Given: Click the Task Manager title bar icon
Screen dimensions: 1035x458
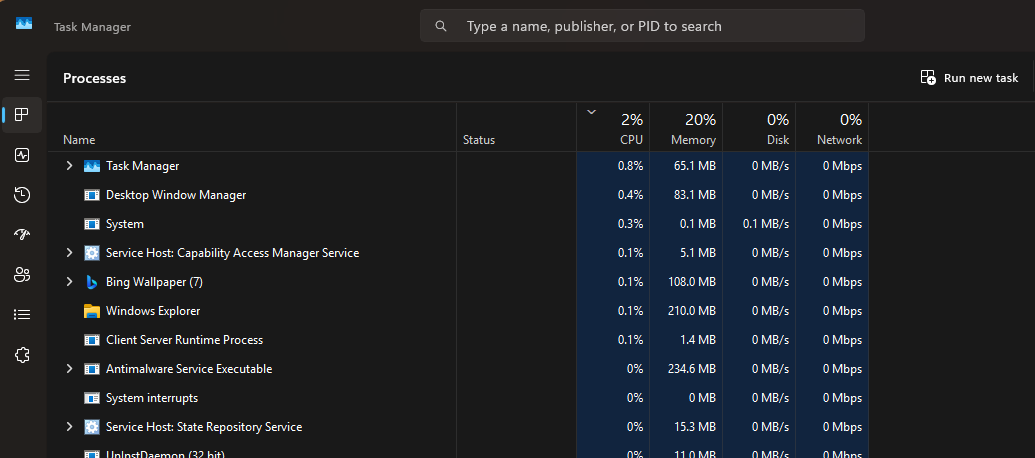Looking at the screenshot, I should tap(24, 24).
